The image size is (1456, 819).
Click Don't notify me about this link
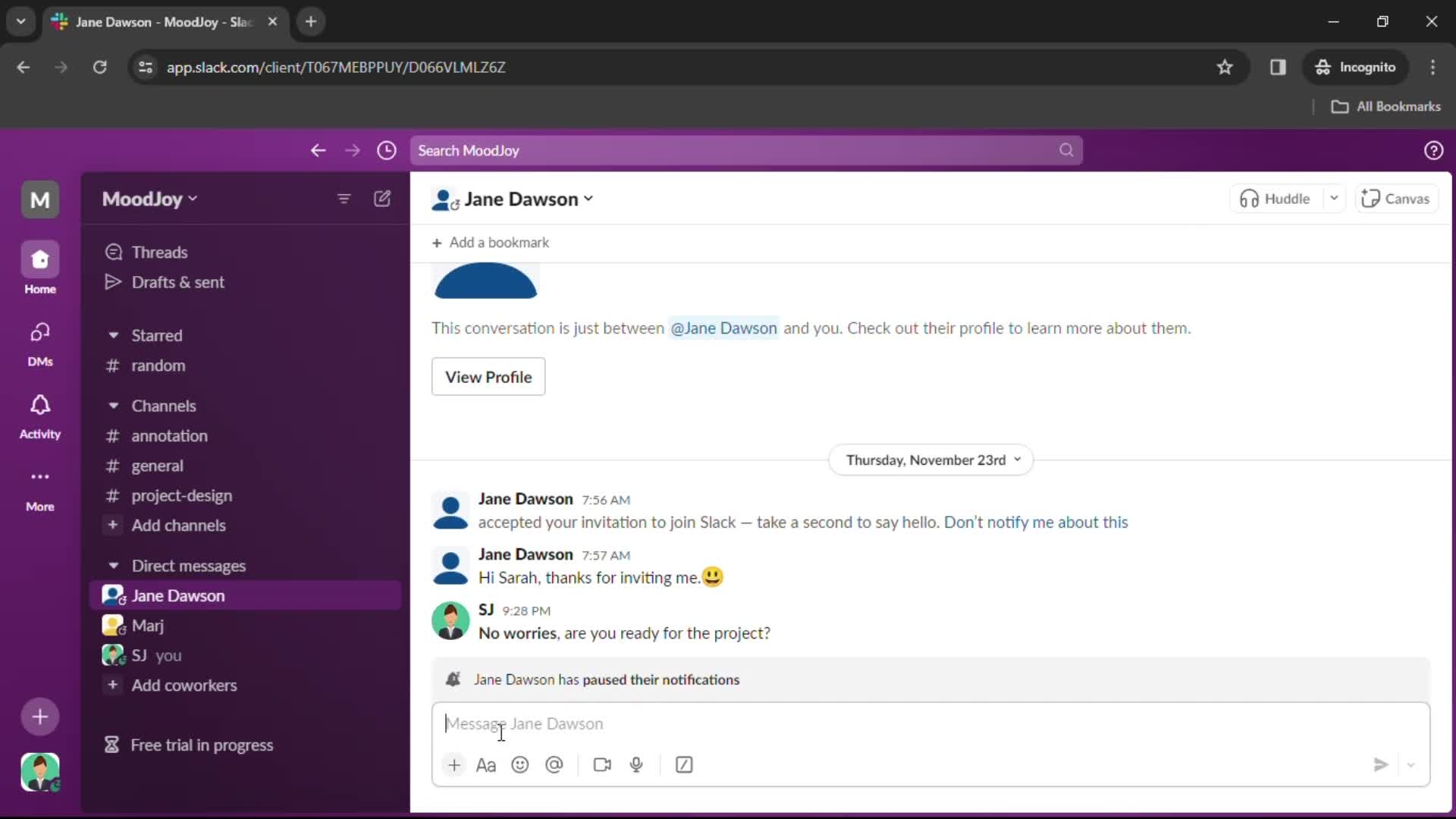(x=1036, y=522)
